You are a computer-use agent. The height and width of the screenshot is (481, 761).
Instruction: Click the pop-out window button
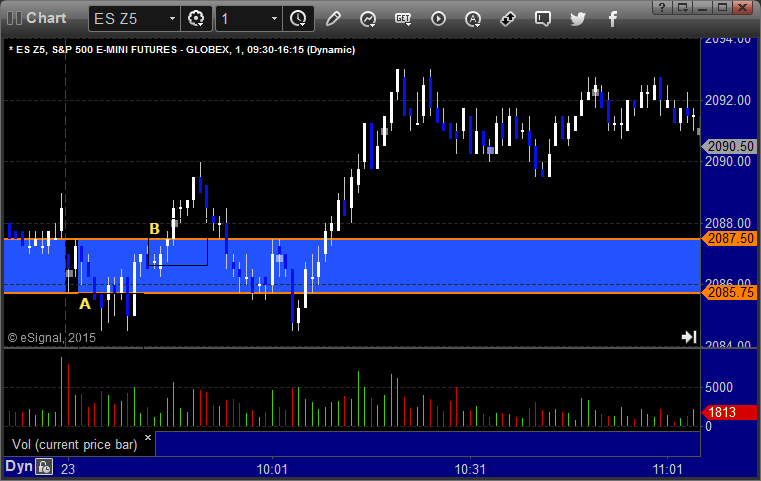[682, 7]
